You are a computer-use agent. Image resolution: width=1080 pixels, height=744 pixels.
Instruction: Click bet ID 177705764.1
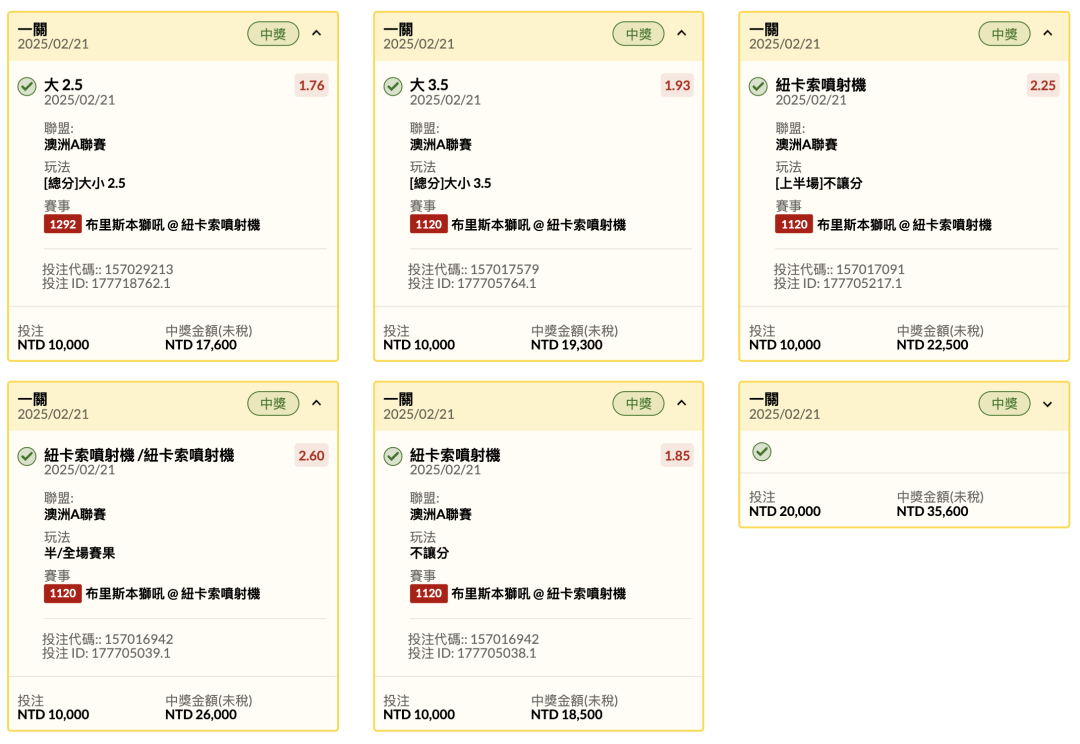pos(472,283)
